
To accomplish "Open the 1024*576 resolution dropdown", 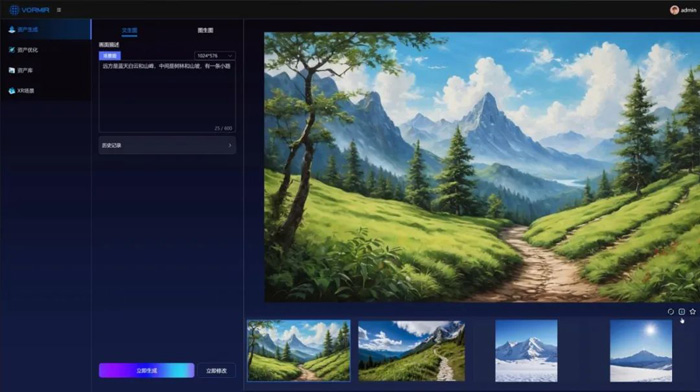I will 215,56.
